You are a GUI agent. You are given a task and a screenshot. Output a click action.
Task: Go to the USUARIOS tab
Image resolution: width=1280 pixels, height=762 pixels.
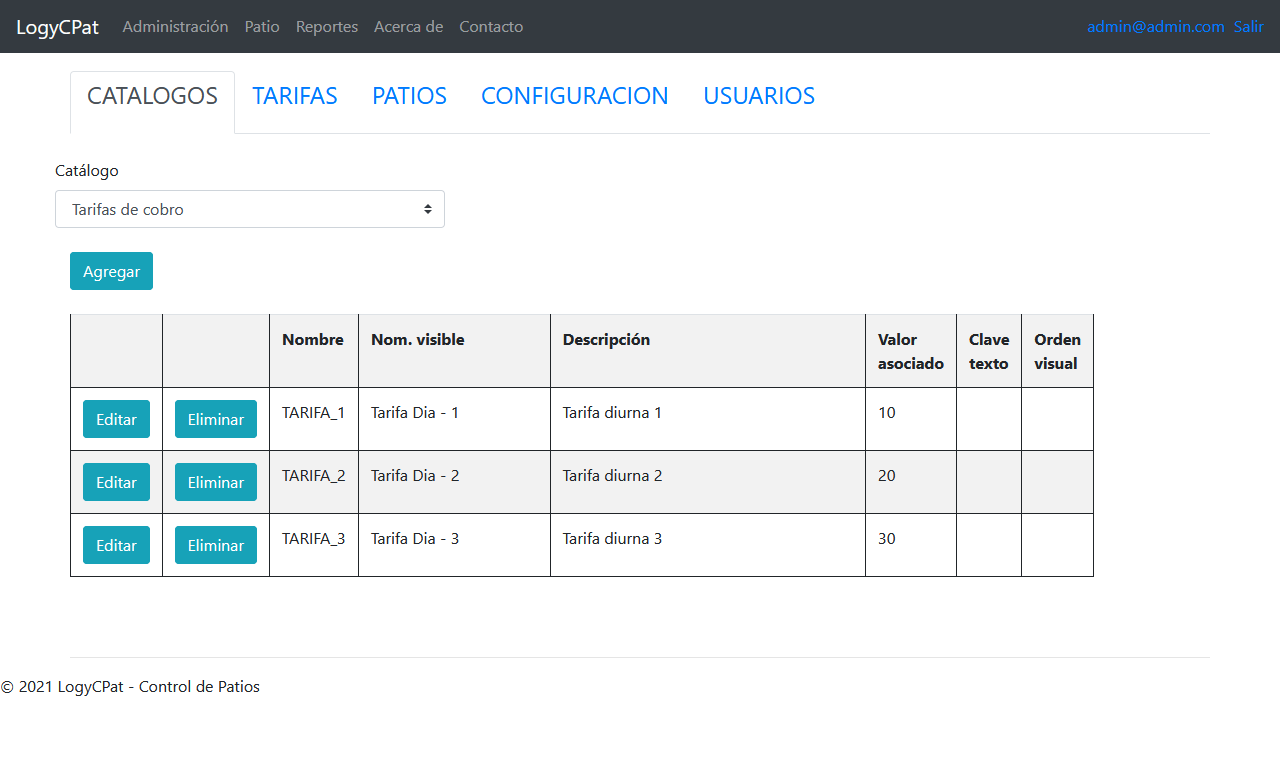click(759, 96)
